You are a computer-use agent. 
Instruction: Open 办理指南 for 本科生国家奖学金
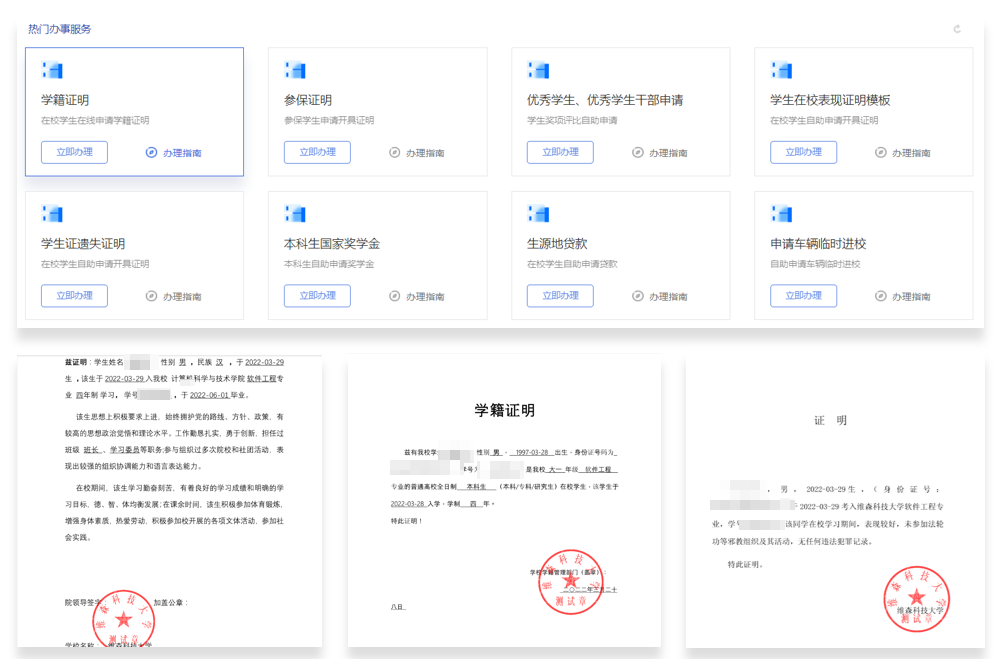point(417,297)
